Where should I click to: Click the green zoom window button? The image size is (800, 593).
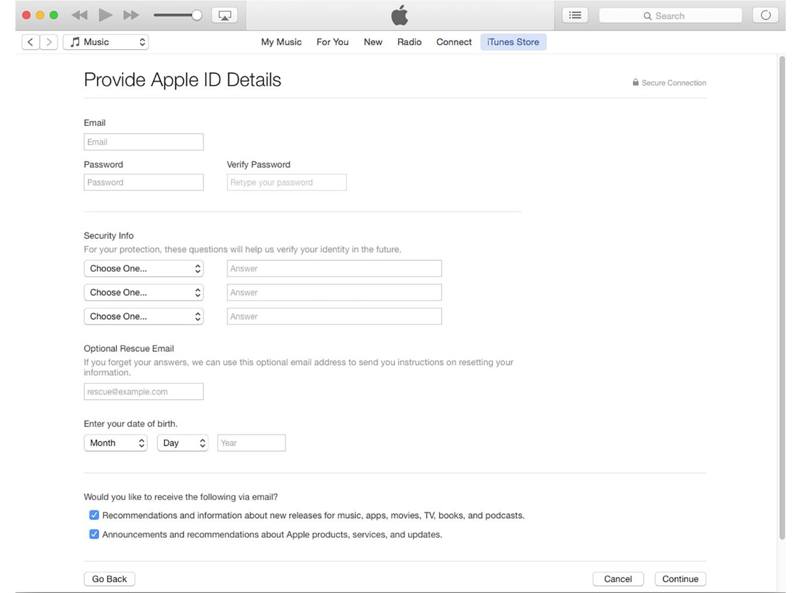click(x=54, y=15)
